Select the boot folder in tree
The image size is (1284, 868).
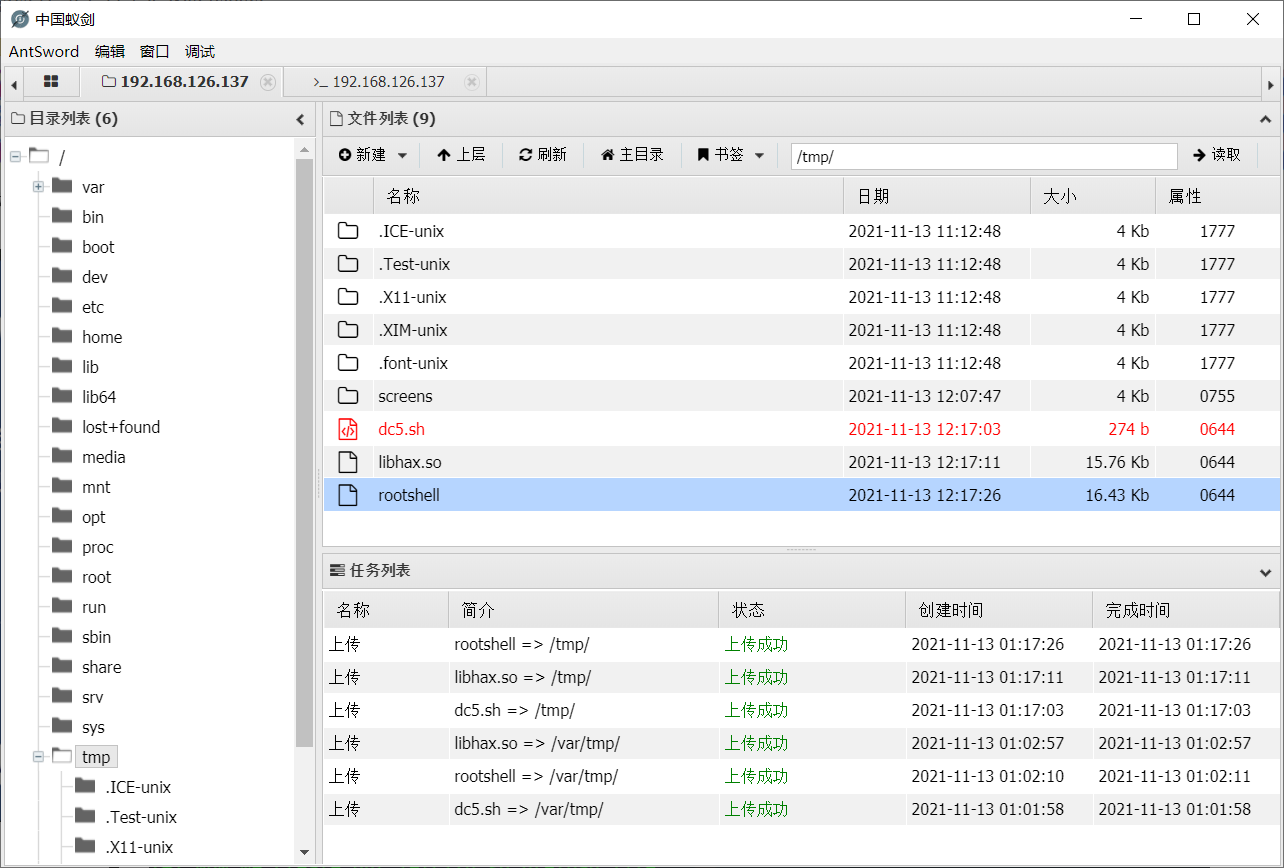(x=98, y=247)
